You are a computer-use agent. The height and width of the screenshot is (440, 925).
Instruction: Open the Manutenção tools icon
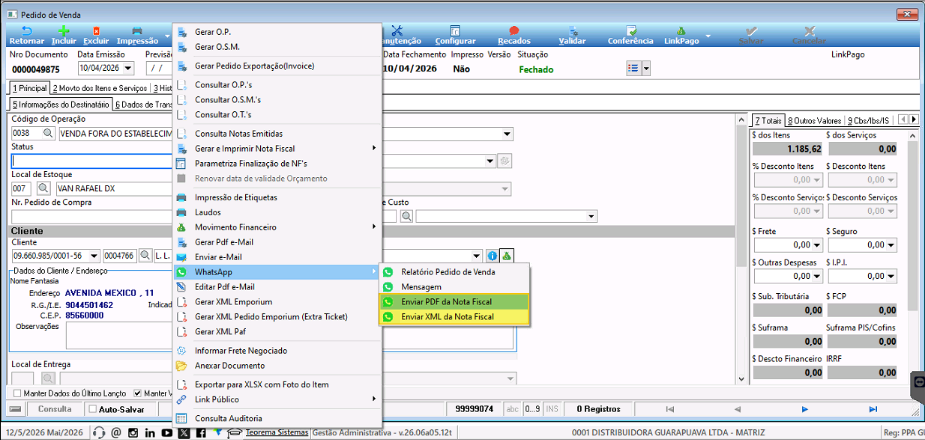pos(396,31)
